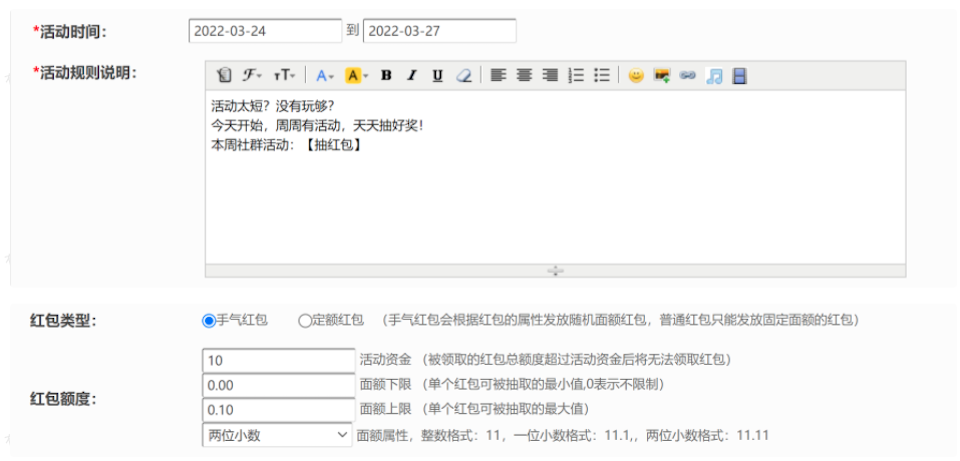Click the insert image icon

(661, 76)
